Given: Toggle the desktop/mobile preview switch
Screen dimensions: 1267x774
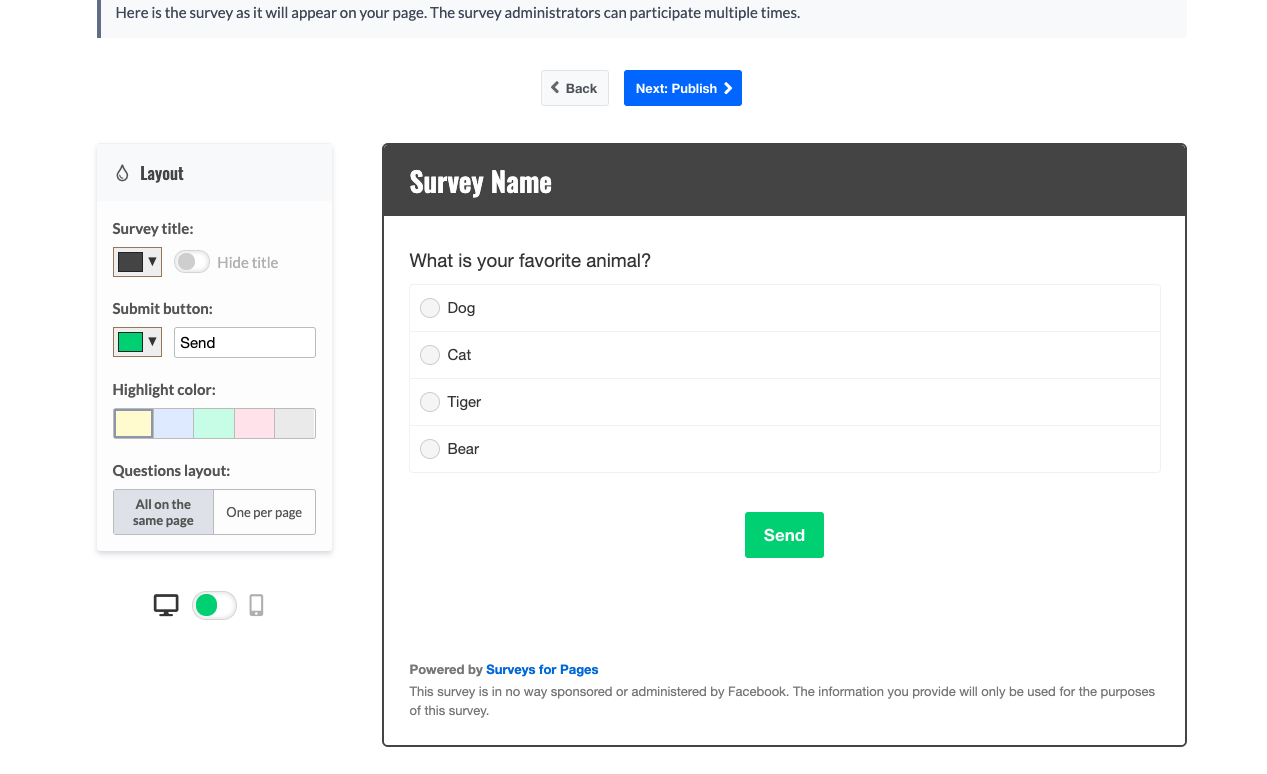Looking at the screenshot, I should (214, 605).
